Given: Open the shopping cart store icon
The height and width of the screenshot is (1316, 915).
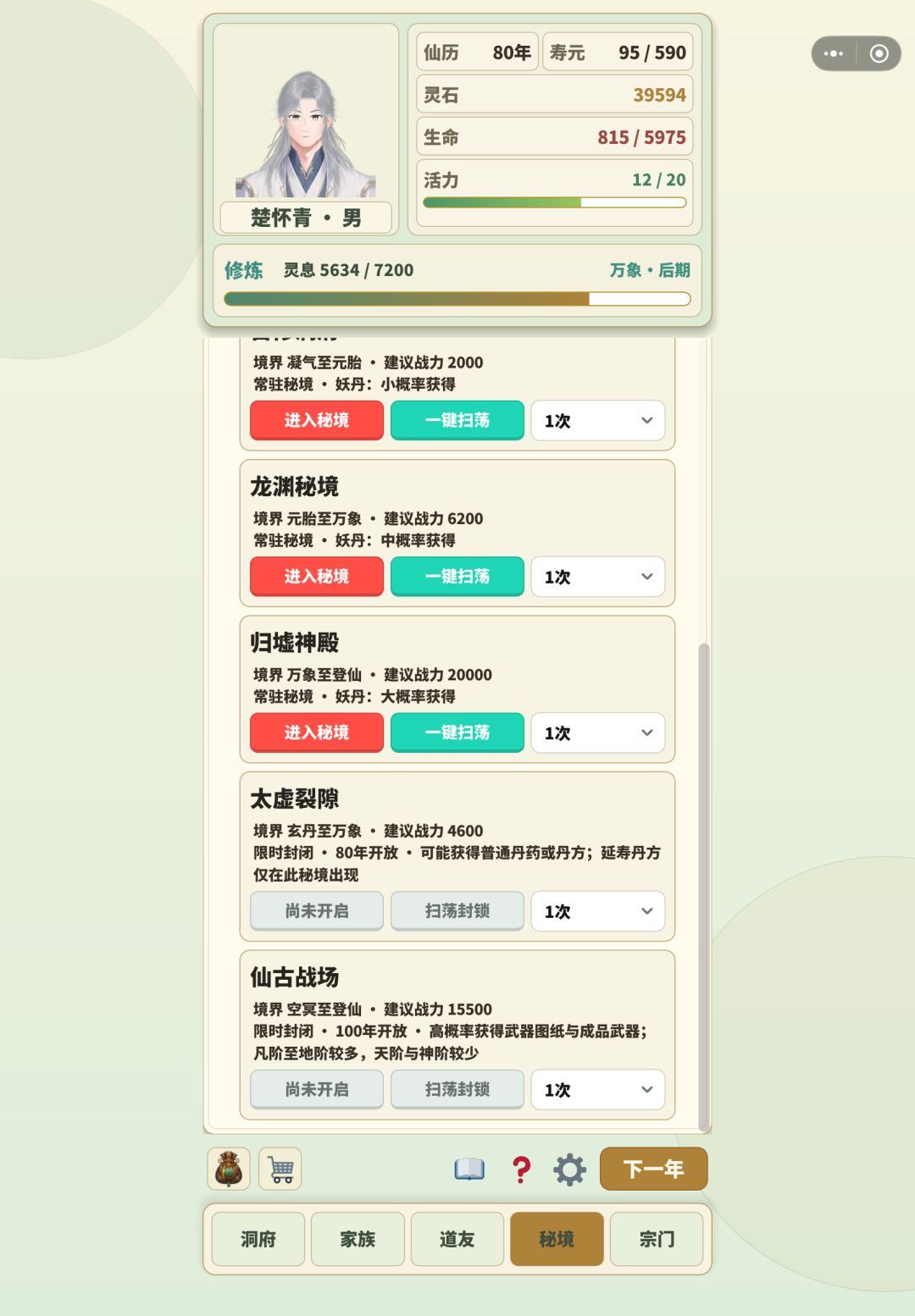Looking at the screenshot, I should tap(280, 1169).
